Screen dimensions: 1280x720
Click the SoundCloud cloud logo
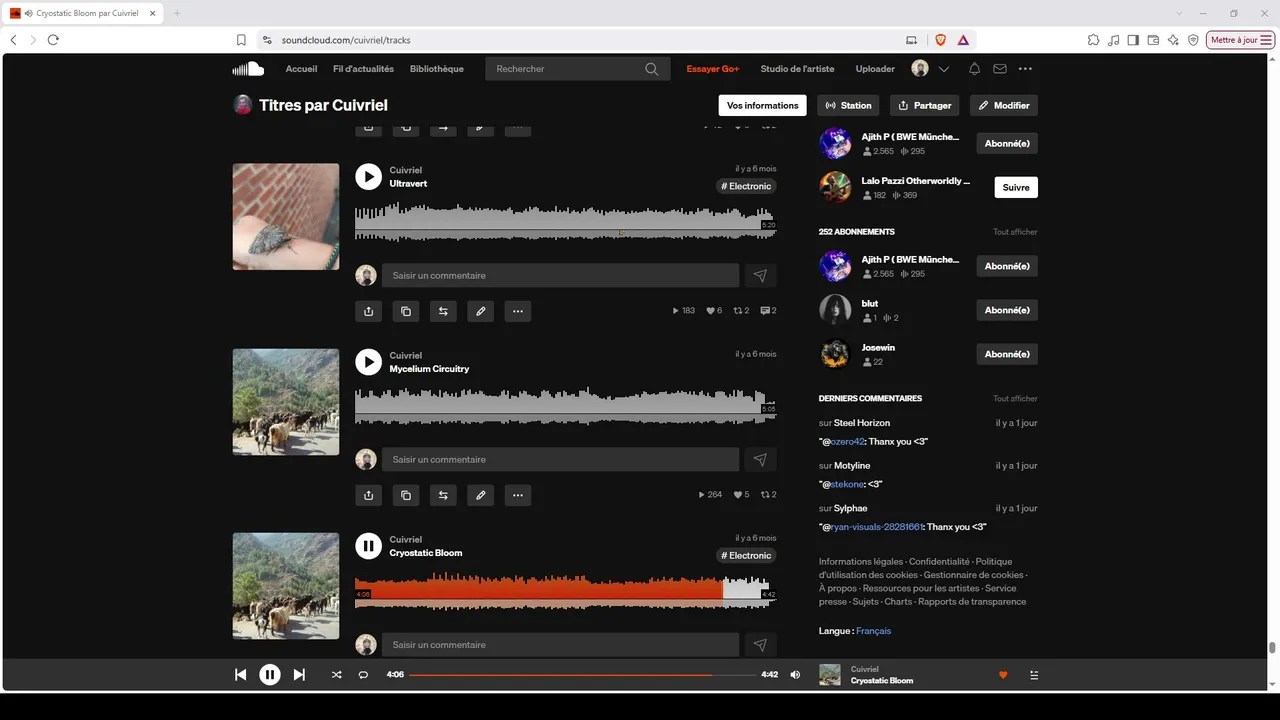click(x=248, y=69)
